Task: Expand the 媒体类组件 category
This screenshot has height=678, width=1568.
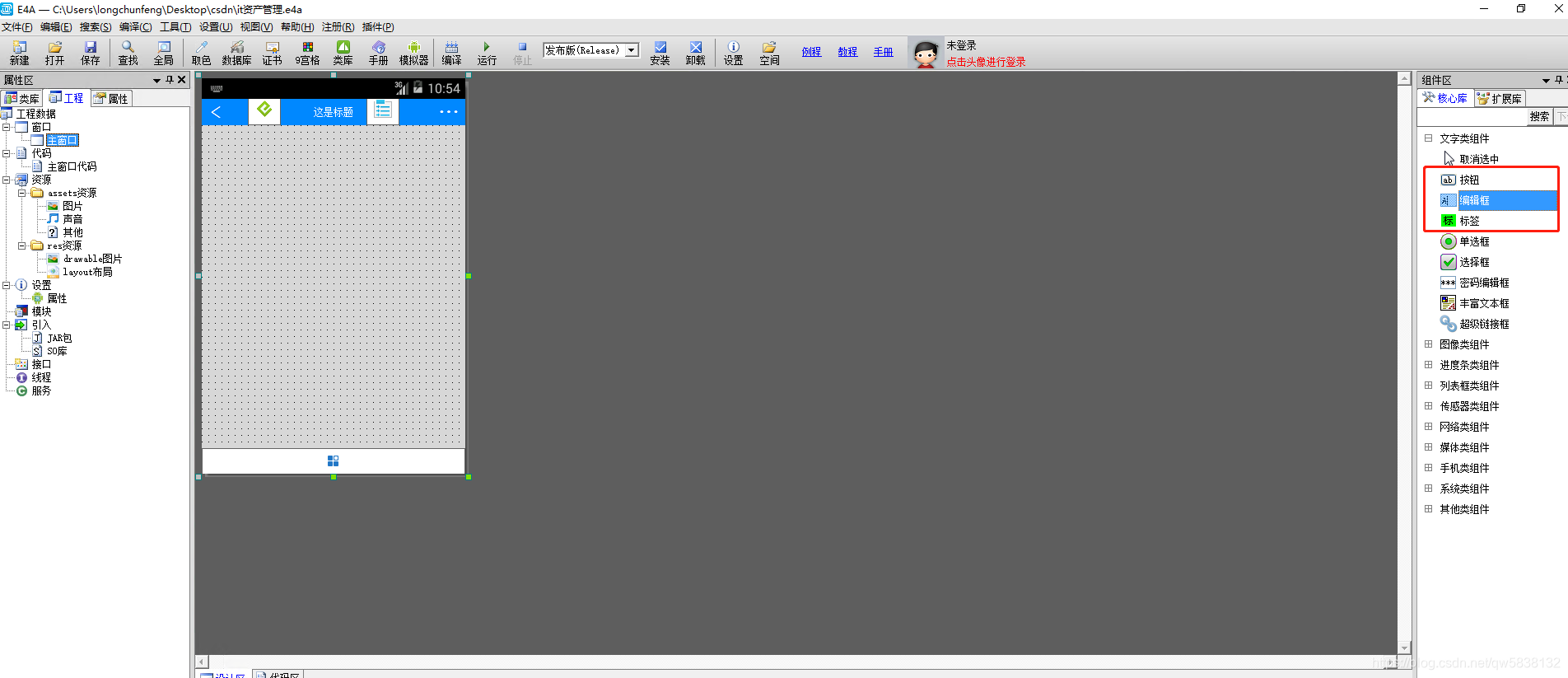Action: pyautogui.click(x=1429, y=447)
